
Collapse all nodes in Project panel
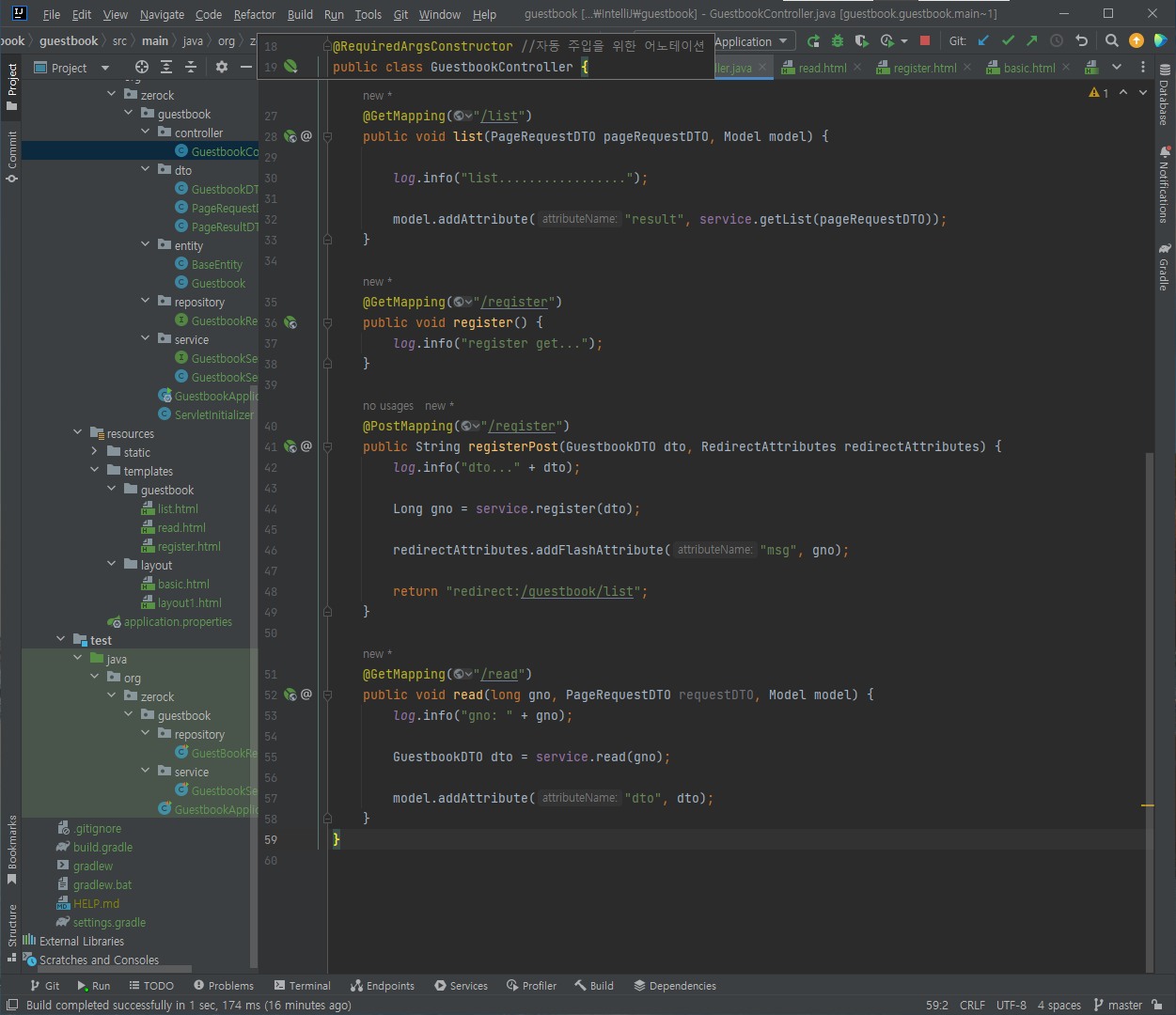pos(191,67)
